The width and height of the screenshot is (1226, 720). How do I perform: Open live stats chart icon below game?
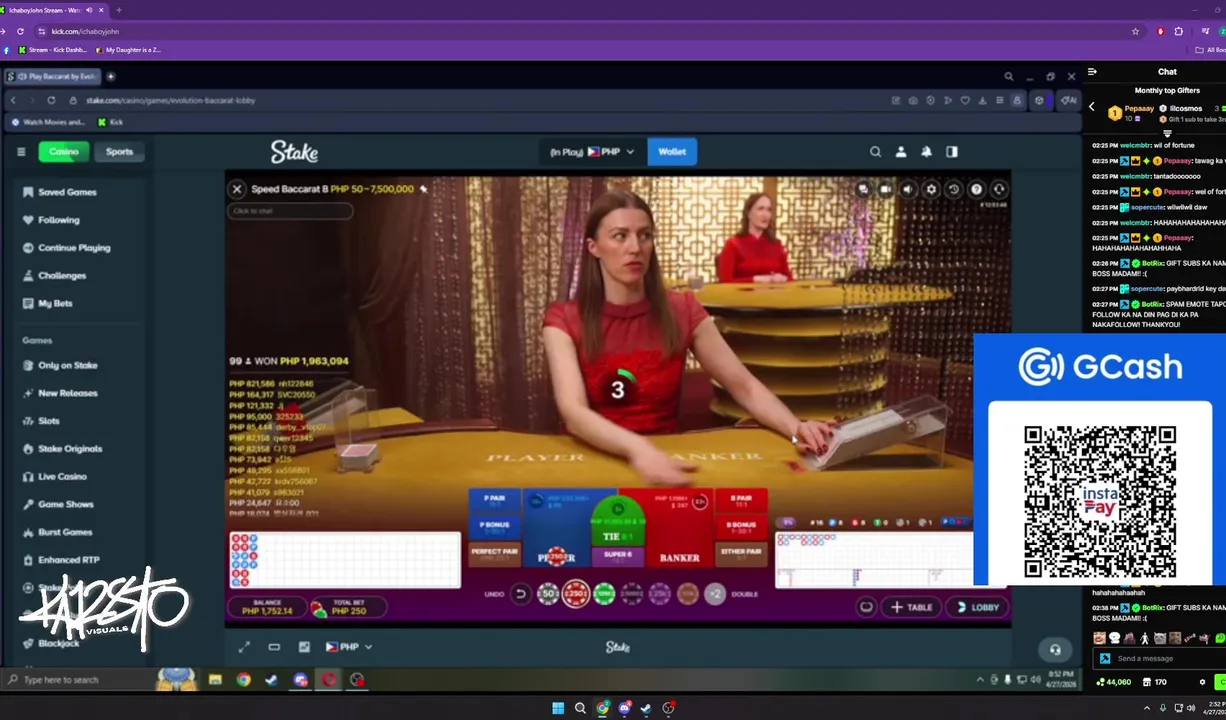point(304,647)
